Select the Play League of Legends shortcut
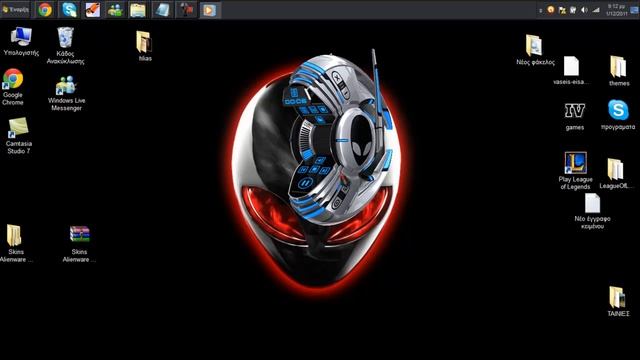The image size is (640, 360). click(x=576, y=171)
